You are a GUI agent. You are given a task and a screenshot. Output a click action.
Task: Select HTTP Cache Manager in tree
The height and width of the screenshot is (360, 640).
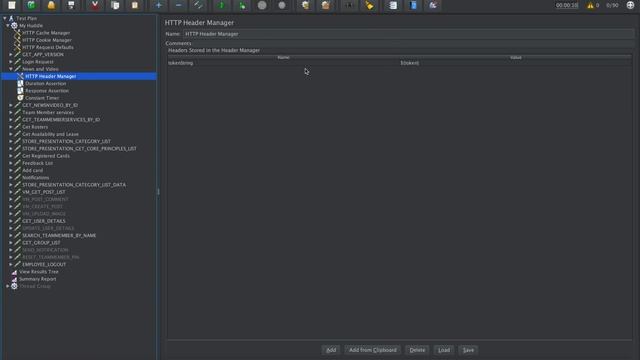point(46,33)
